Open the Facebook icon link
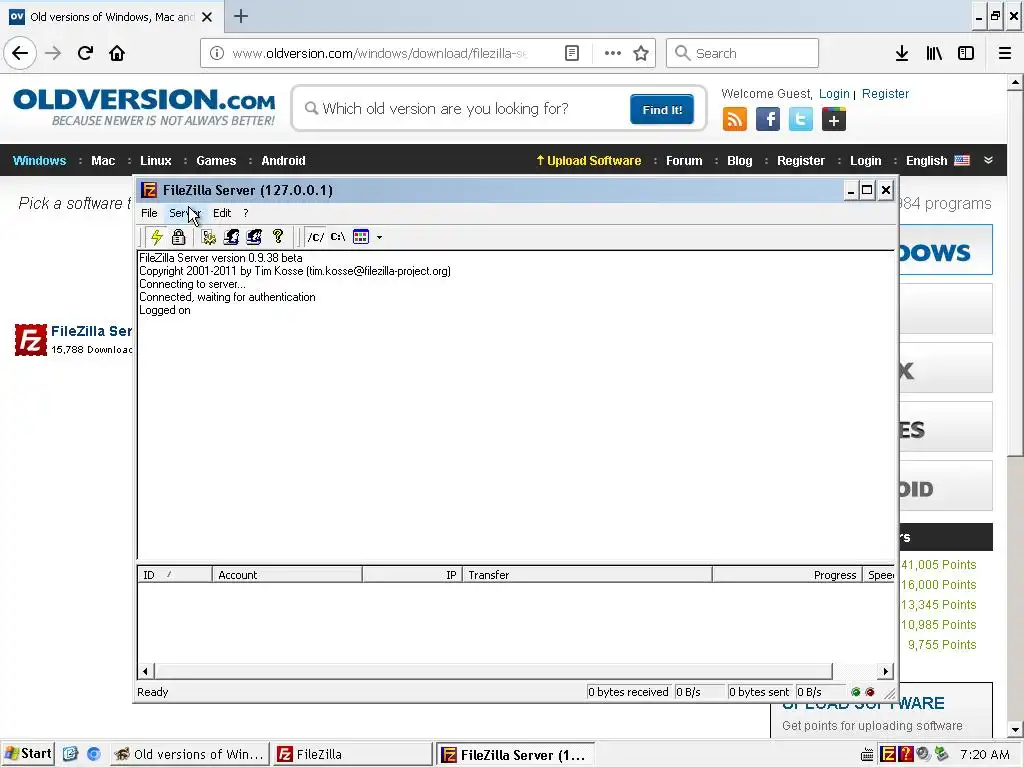This screenshot has height=768, width=1024. [768, 120]
